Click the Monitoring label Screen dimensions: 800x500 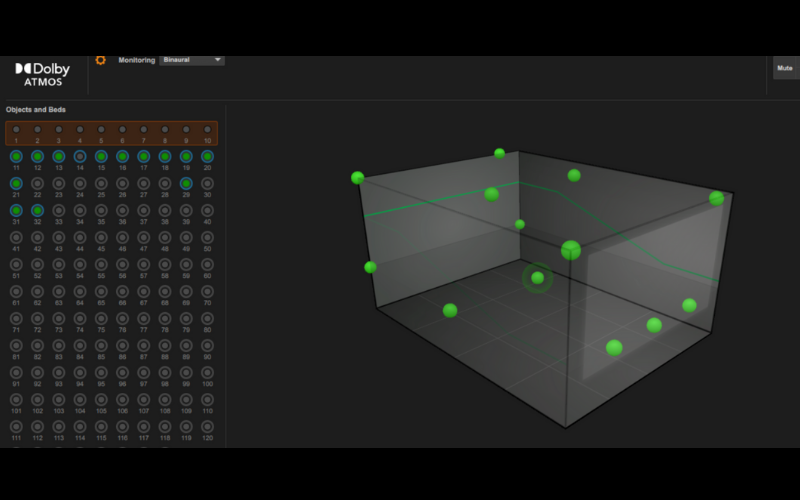136,60
